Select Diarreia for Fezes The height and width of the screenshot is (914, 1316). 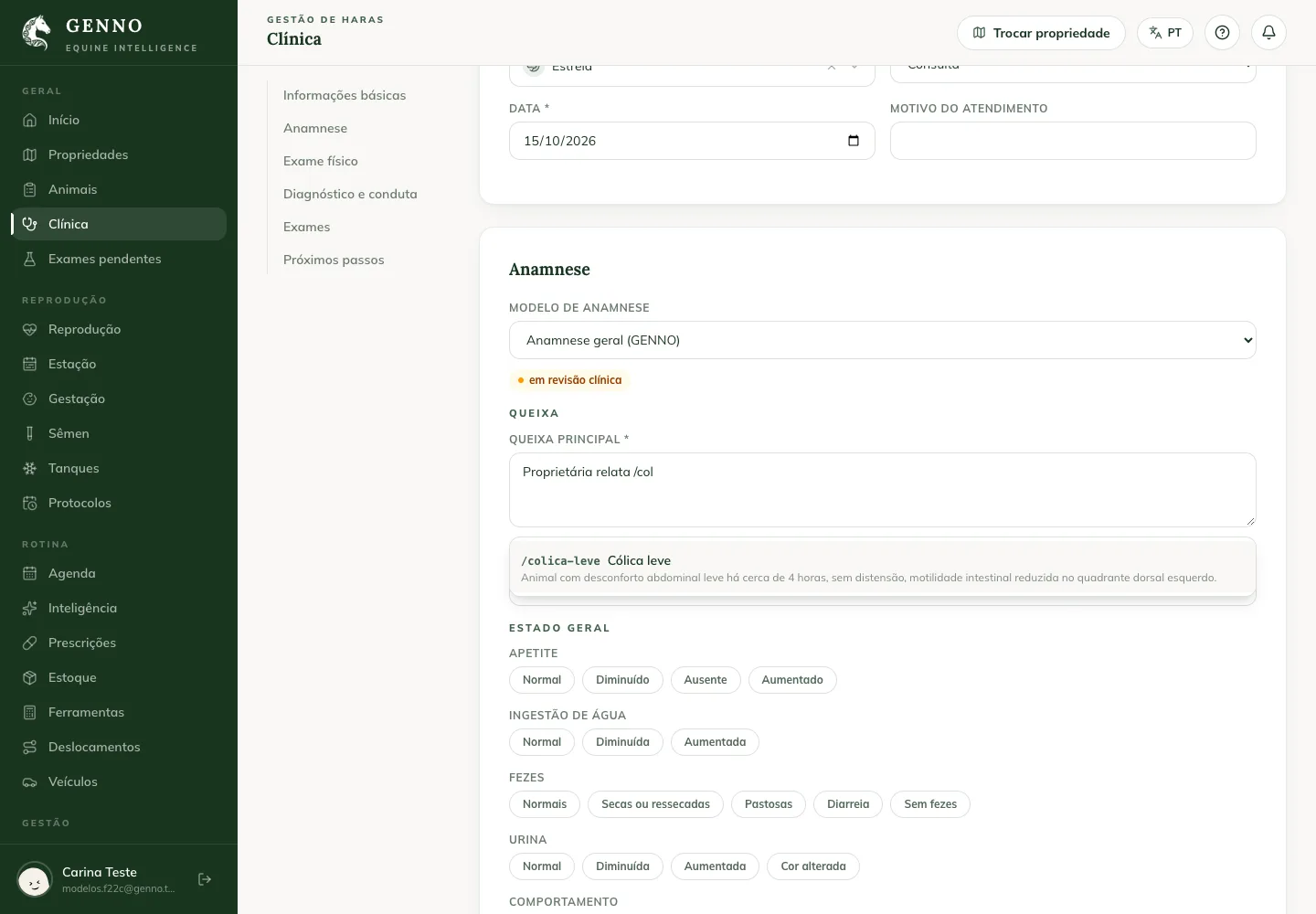(848, 804)
